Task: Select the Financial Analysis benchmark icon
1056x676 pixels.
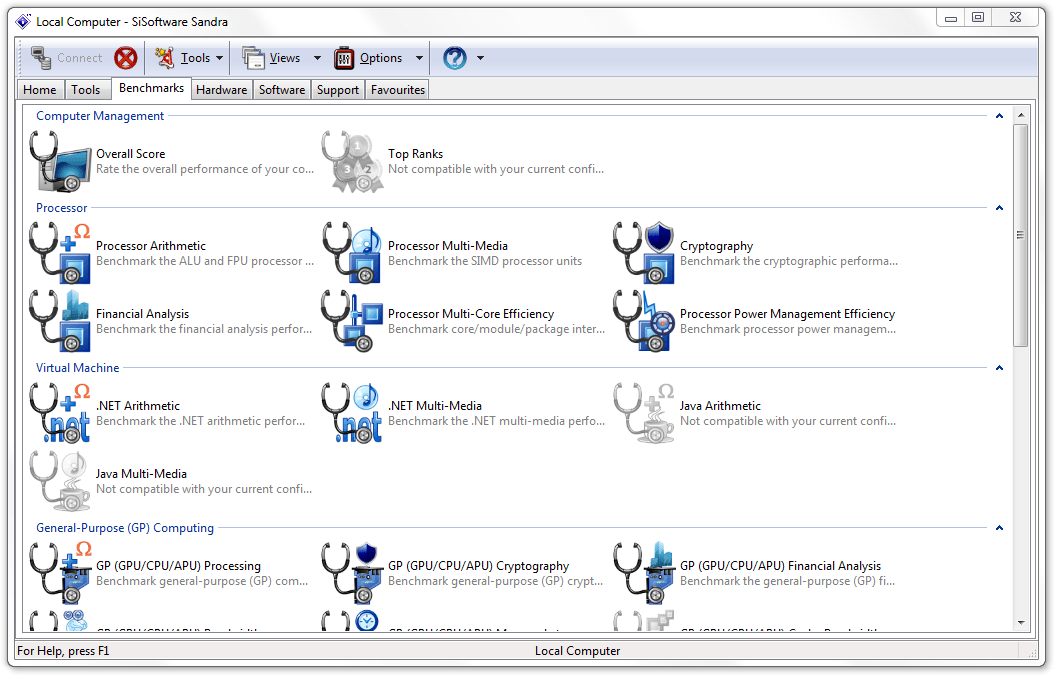Action: [60, 322]
